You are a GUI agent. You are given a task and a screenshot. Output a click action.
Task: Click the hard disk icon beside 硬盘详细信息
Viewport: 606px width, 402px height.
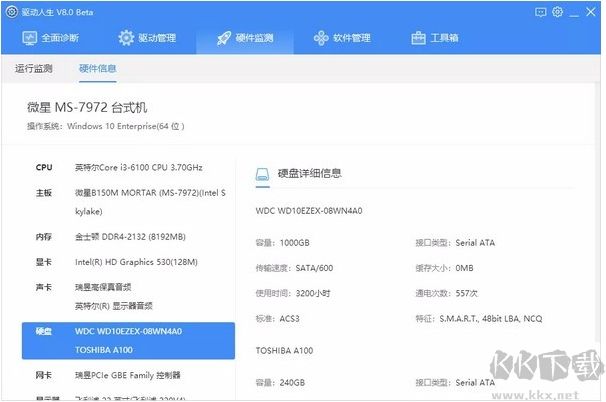pyautogui.click(x=262, y=174)
